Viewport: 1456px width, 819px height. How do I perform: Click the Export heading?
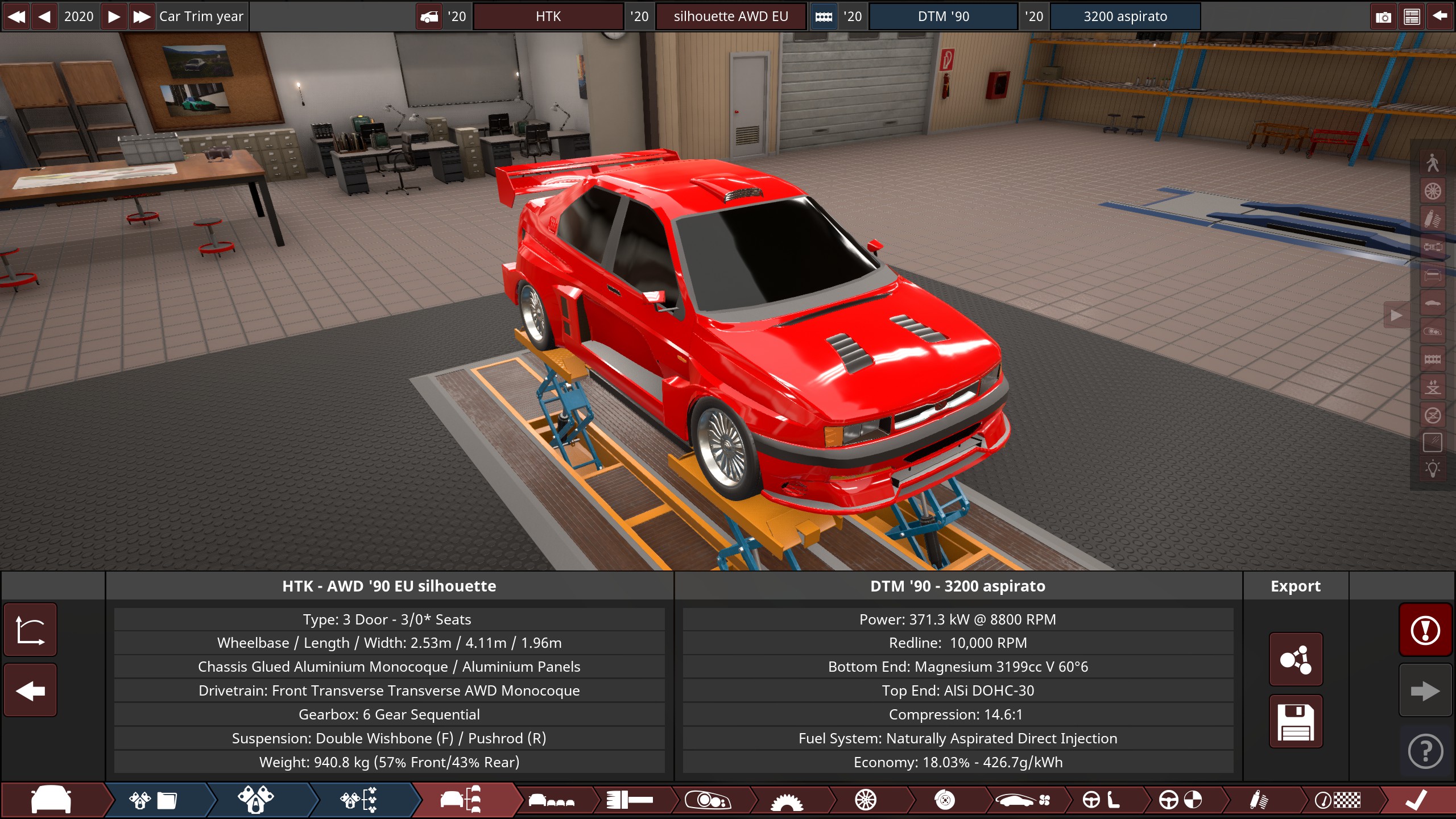pos(1296,586)
